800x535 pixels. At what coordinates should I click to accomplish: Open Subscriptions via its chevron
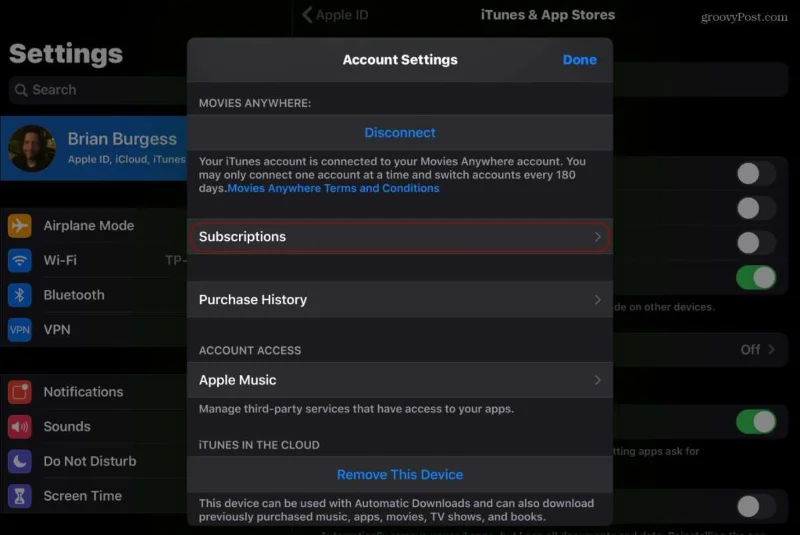pos(597,237)
